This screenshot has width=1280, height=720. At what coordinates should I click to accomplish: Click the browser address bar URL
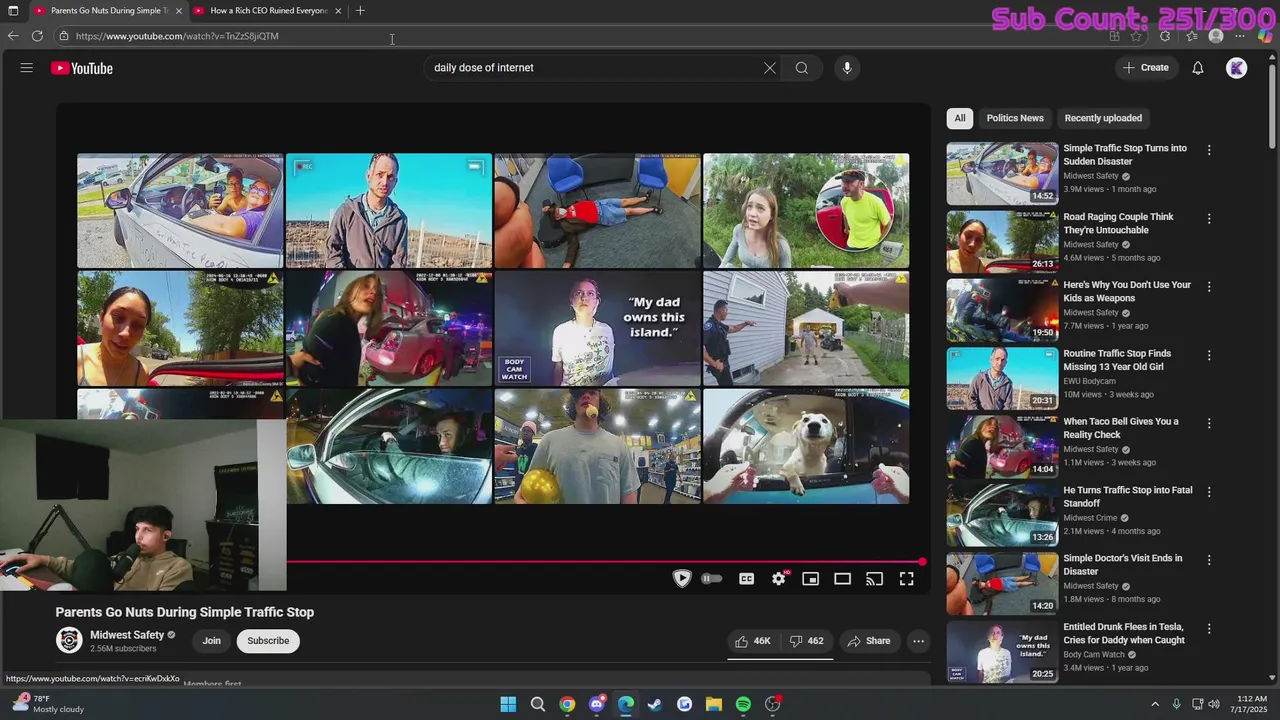(177, 36)
